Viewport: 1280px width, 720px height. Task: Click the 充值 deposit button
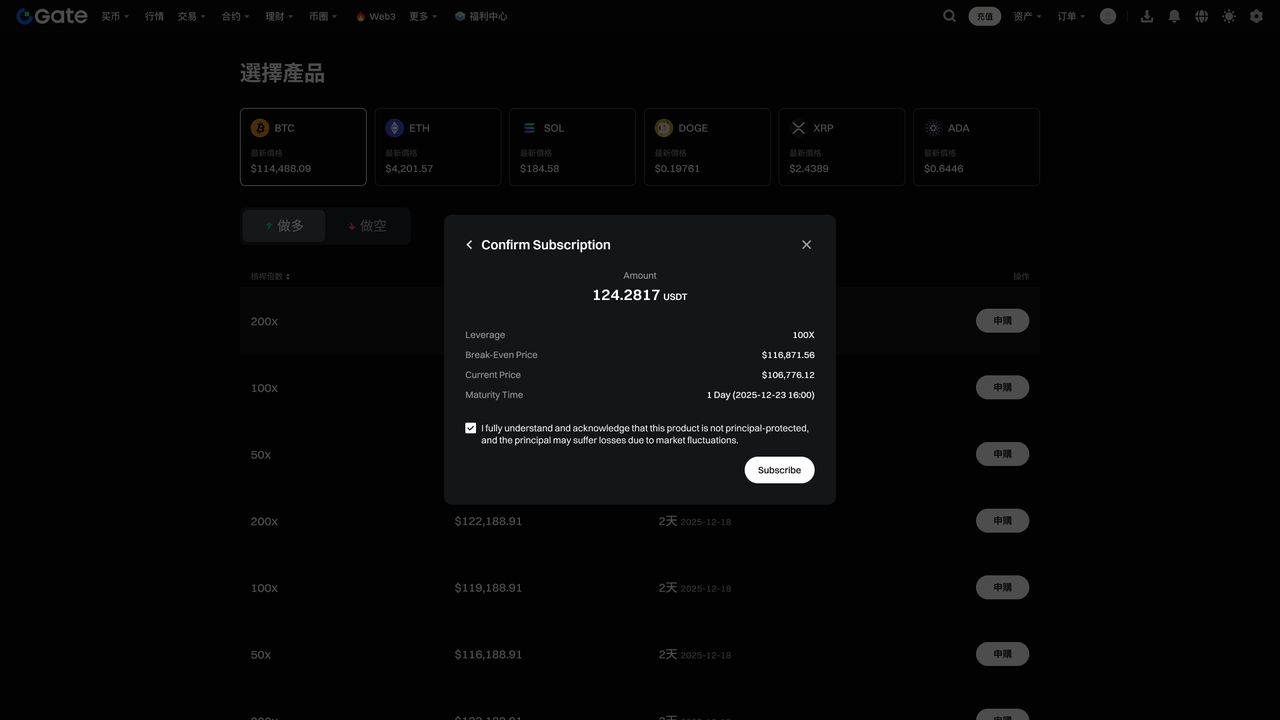click(x=984, y=16)
